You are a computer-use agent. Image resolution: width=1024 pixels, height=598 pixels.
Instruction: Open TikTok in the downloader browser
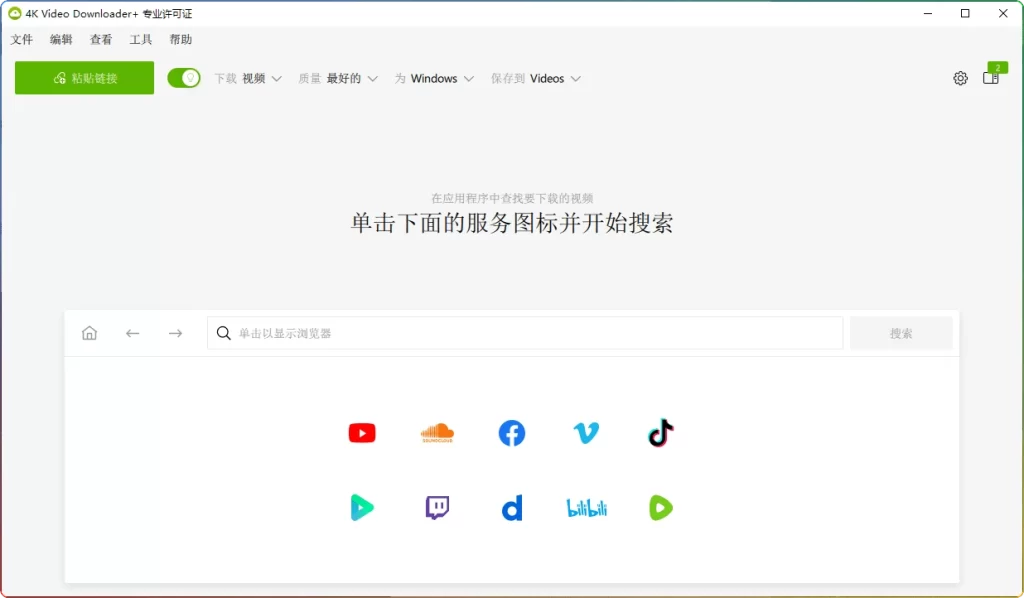pos(660,432)
